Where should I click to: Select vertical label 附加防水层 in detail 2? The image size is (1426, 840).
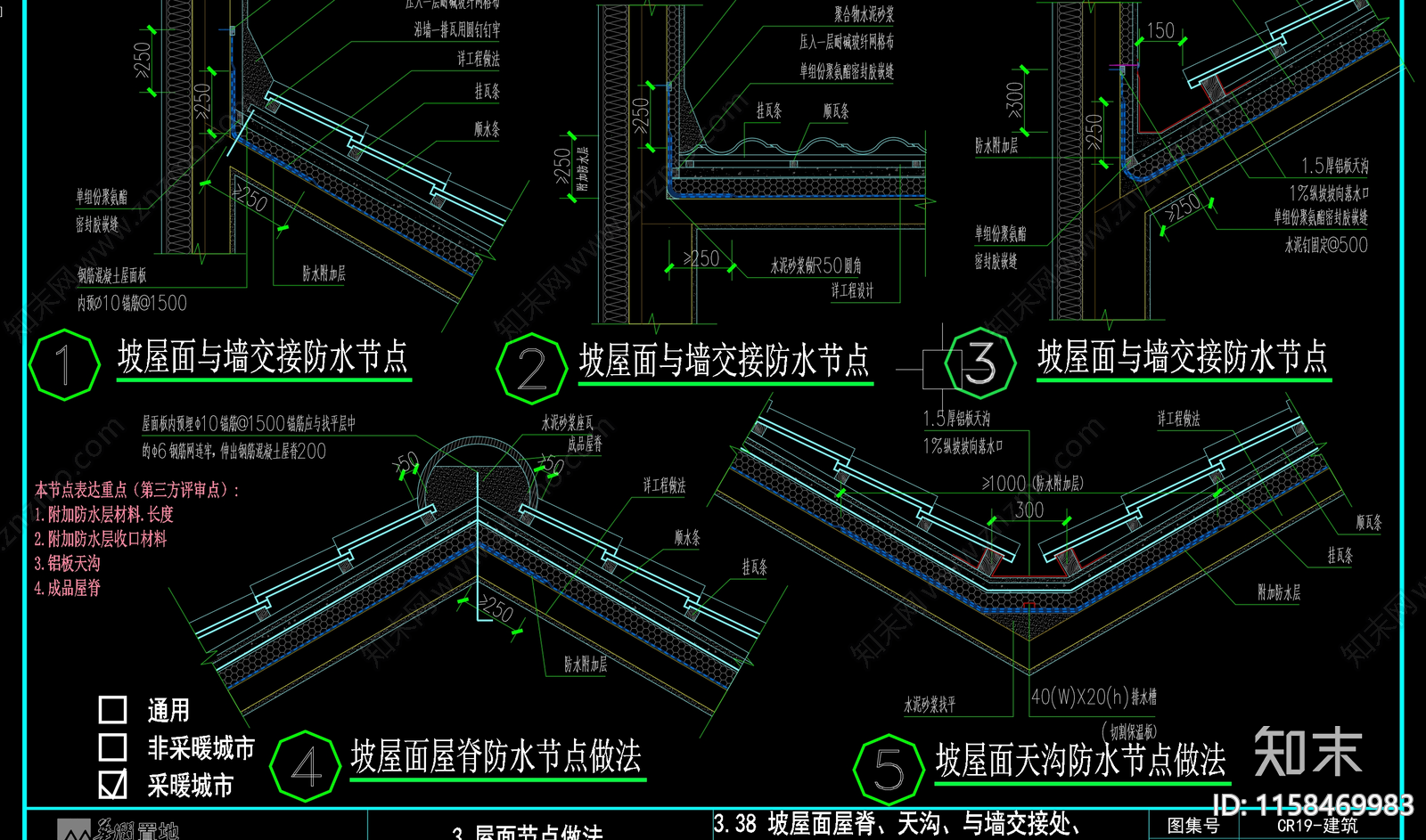[583, 170]
